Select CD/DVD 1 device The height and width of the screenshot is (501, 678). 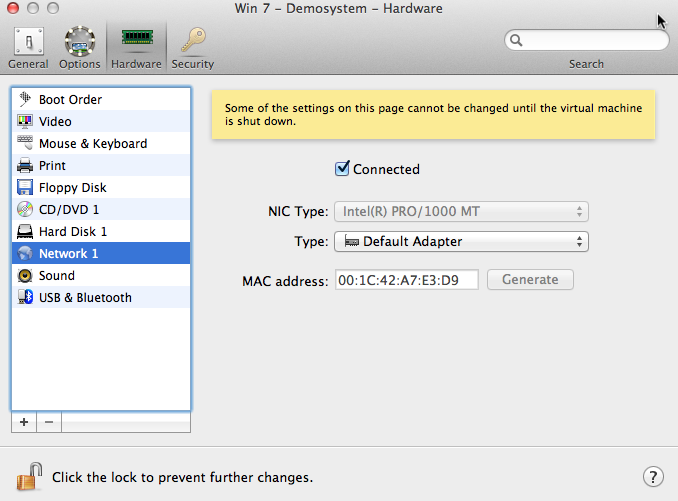[68, 210]
